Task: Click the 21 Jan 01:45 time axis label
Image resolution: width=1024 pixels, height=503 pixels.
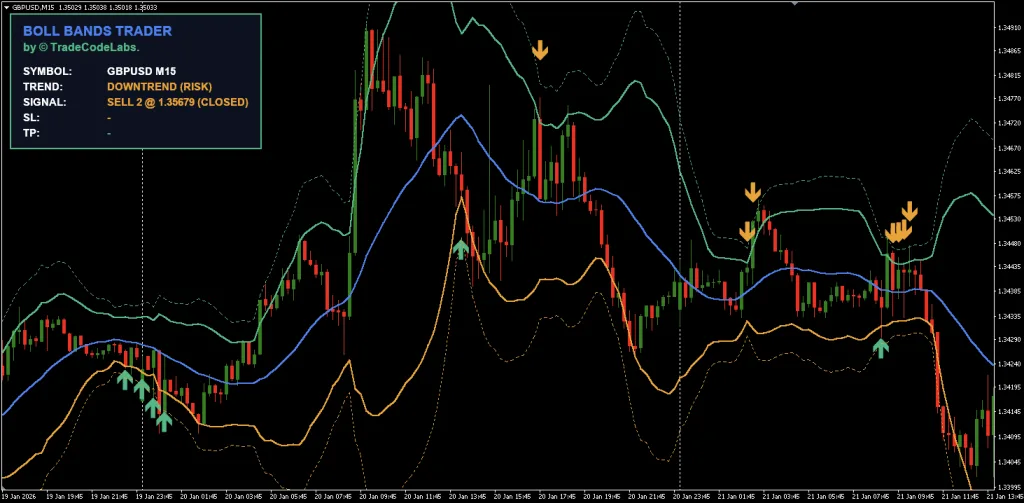Action: coord(737,496)
